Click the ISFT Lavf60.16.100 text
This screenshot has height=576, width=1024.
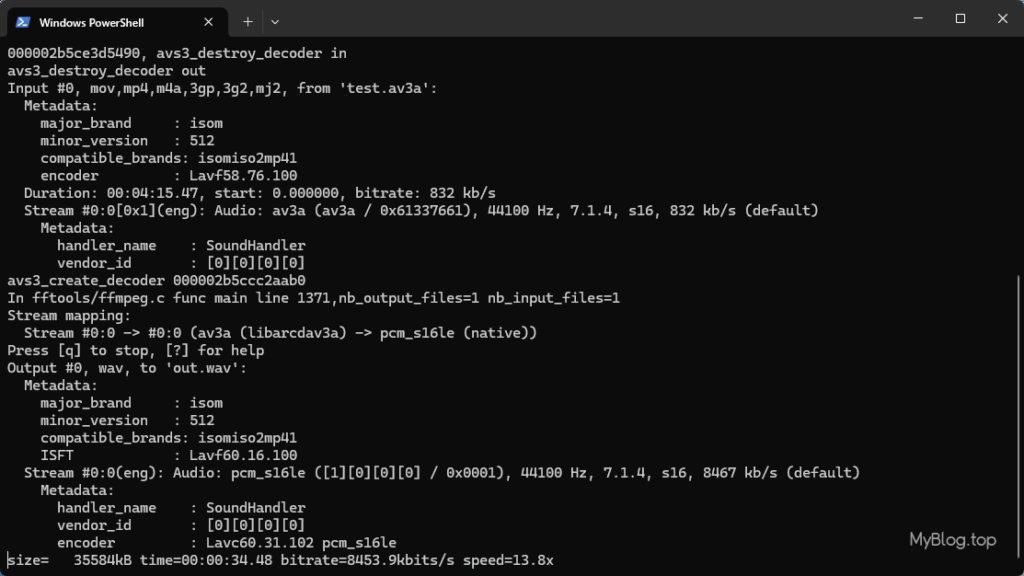168,455
